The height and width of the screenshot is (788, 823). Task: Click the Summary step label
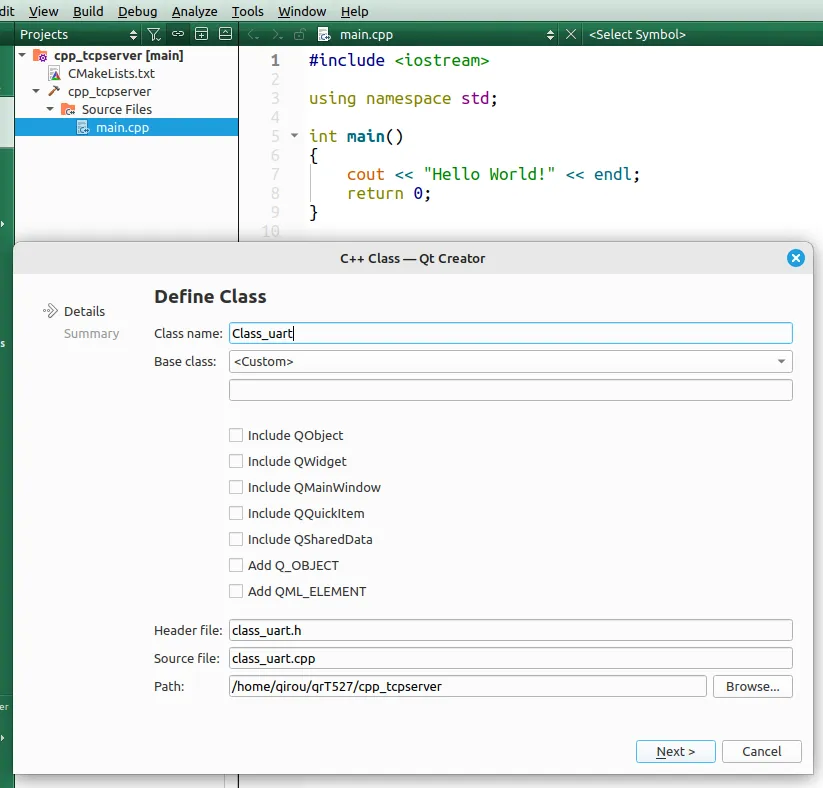(x=91, y=333)
